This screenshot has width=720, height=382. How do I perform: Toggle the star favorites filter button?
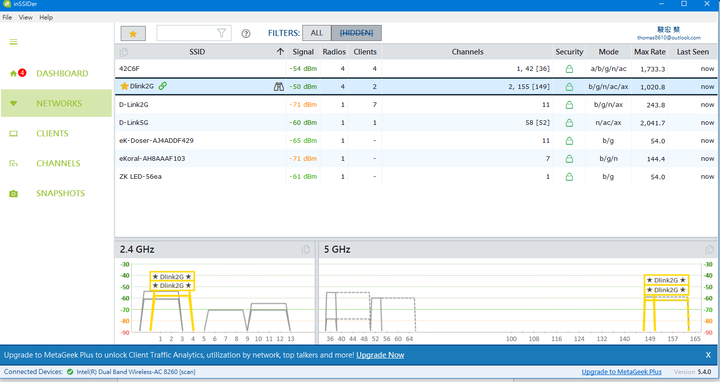click(133, 34)
